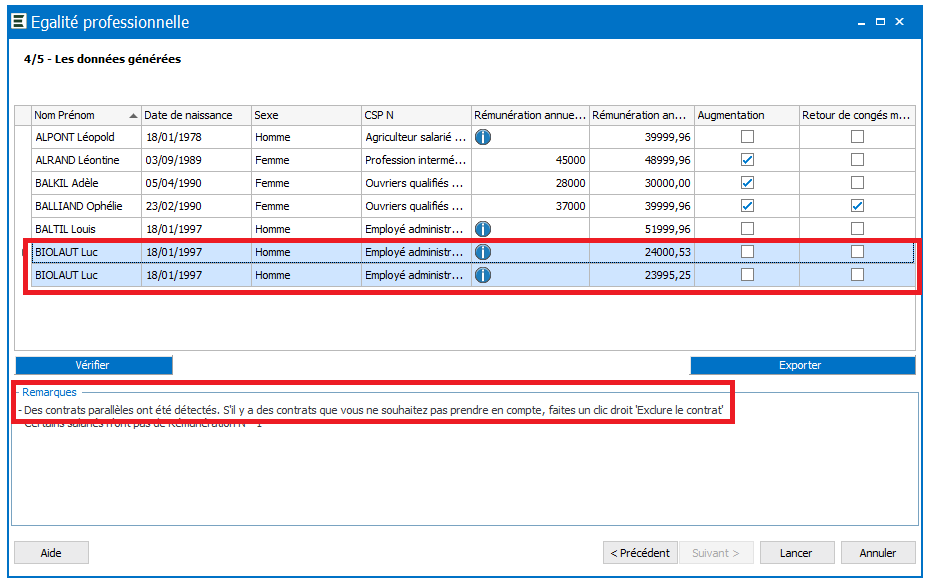Check Augmentation for BIOLAUT Luc row 23995,25
Viewport: 933px width, 587px height.
[x=747, y=275]
